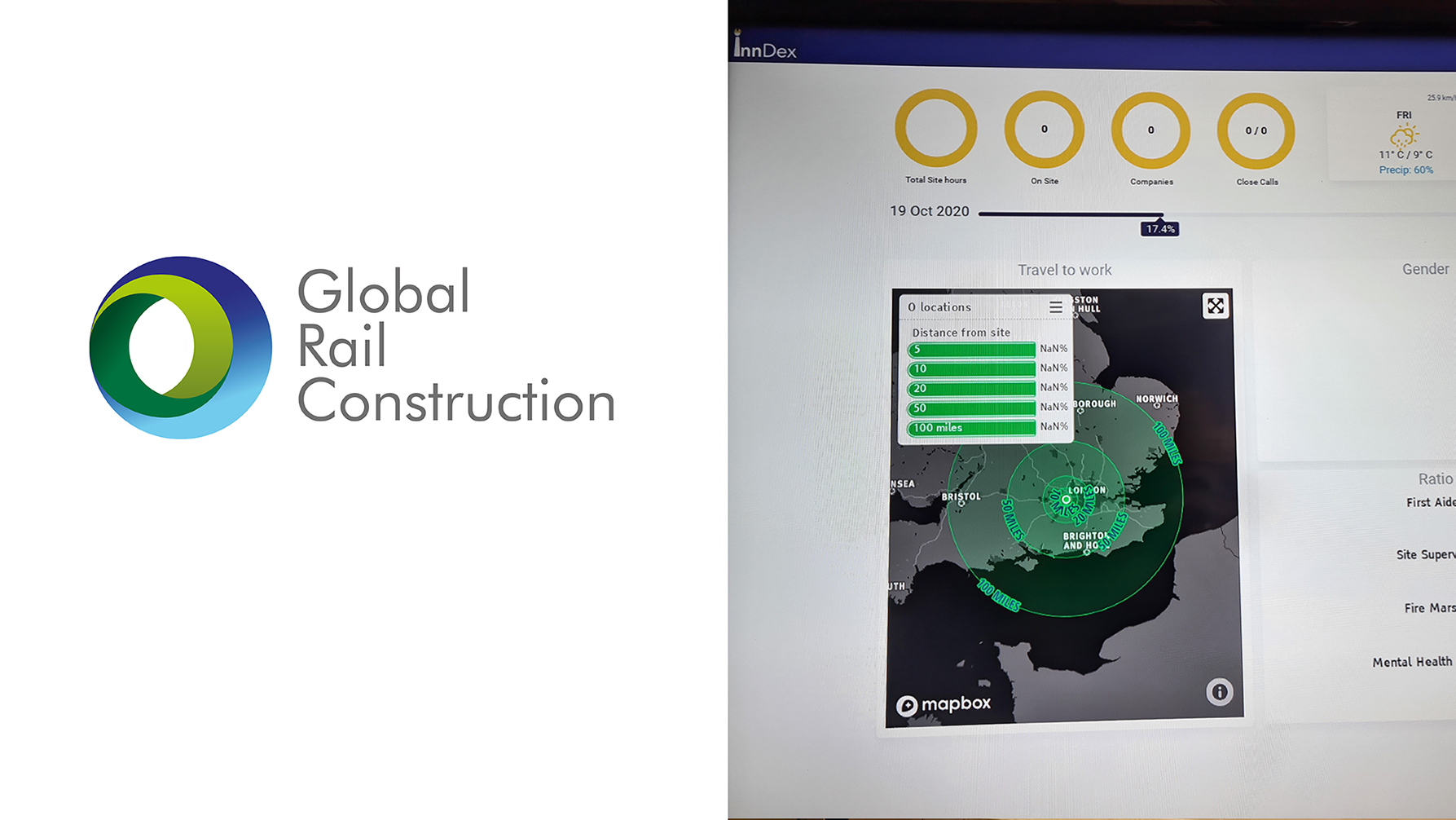Click the Site Supervisor ratio row
Viewport: 1456px width, 820px height.
[x=1425, y=554]
